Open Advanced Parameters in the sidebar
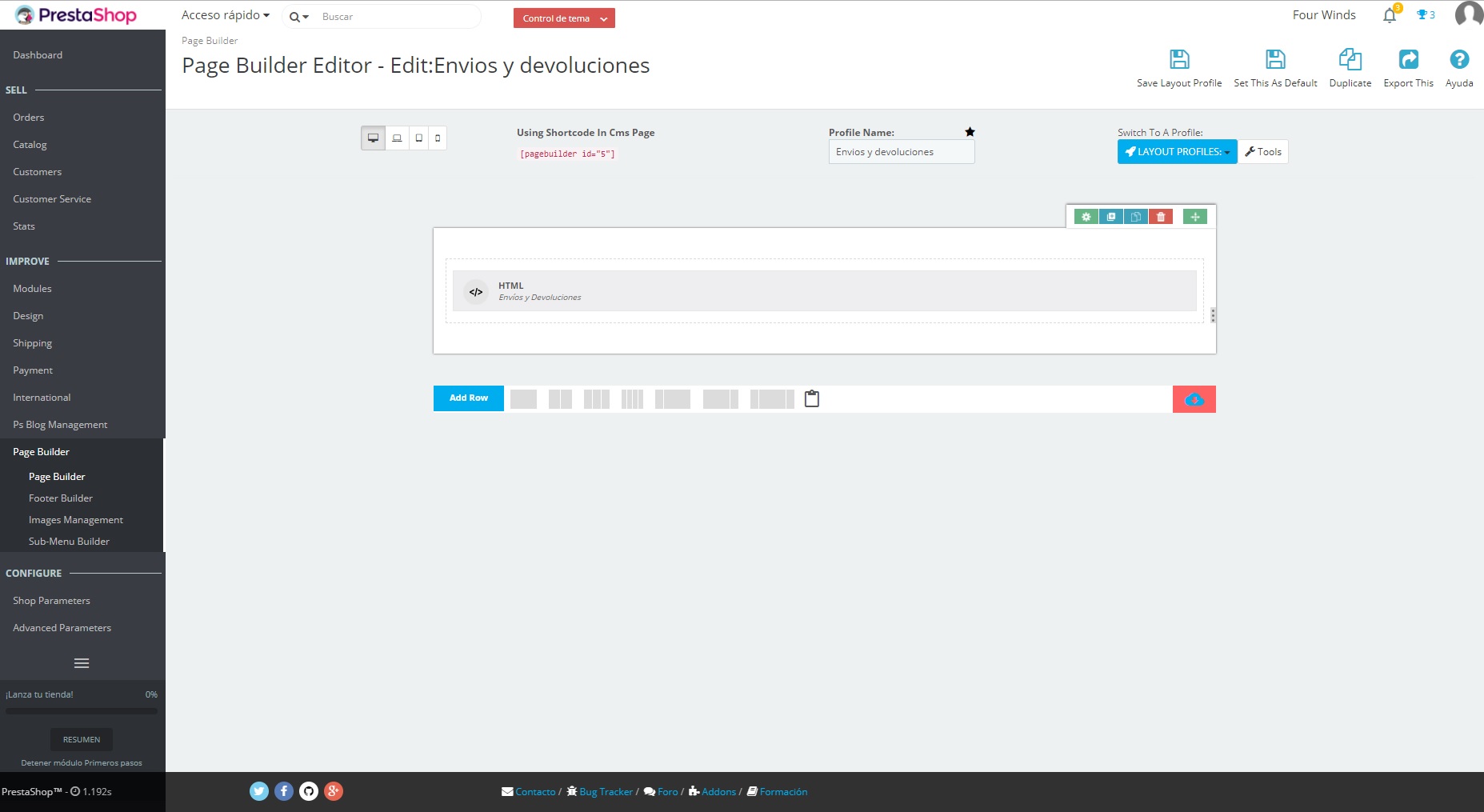1484x812 pixels. [62, 628]
